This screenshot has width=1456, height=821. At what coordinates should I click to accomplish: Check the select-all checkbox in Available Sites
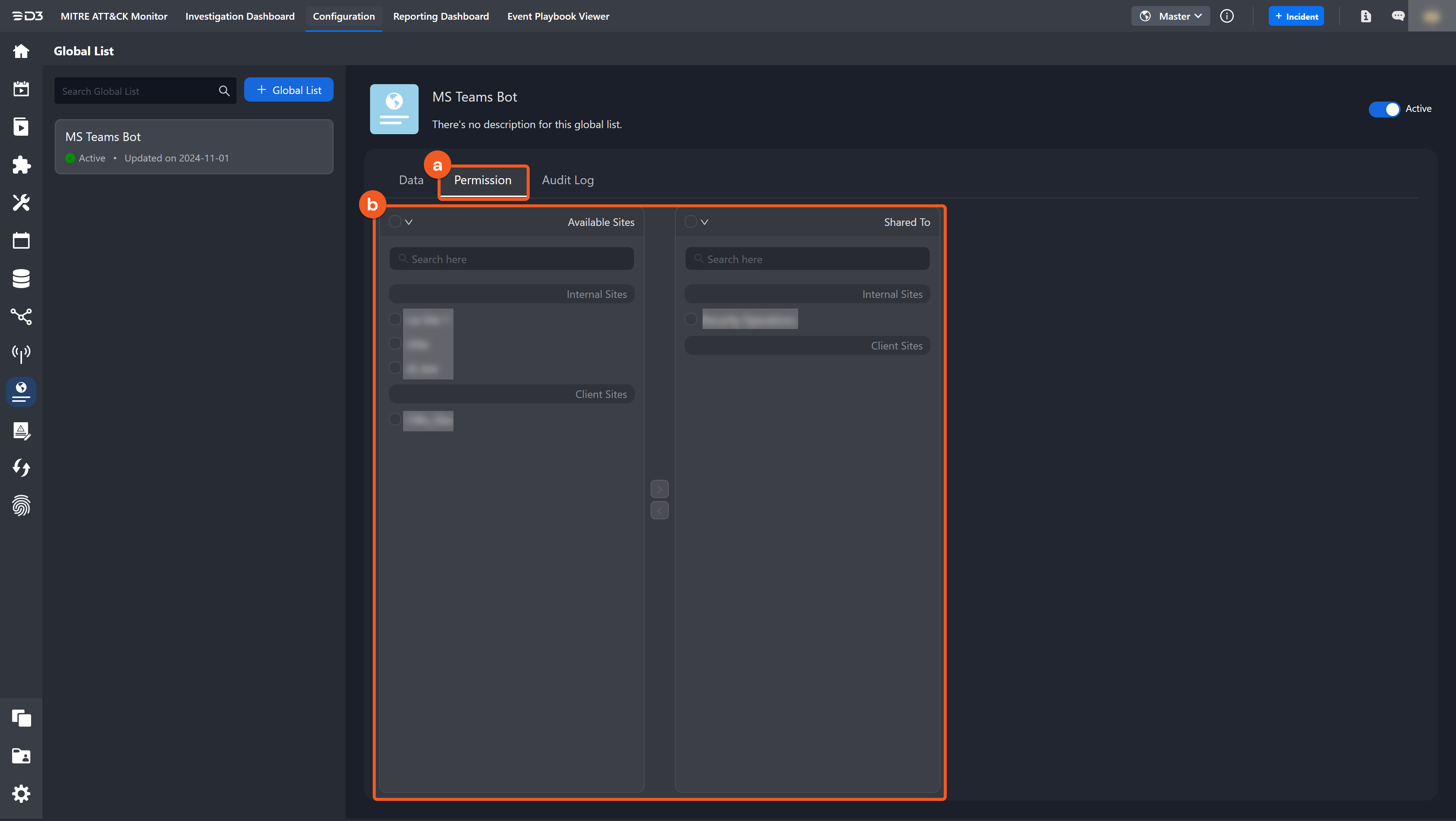(x=395, y=221)
